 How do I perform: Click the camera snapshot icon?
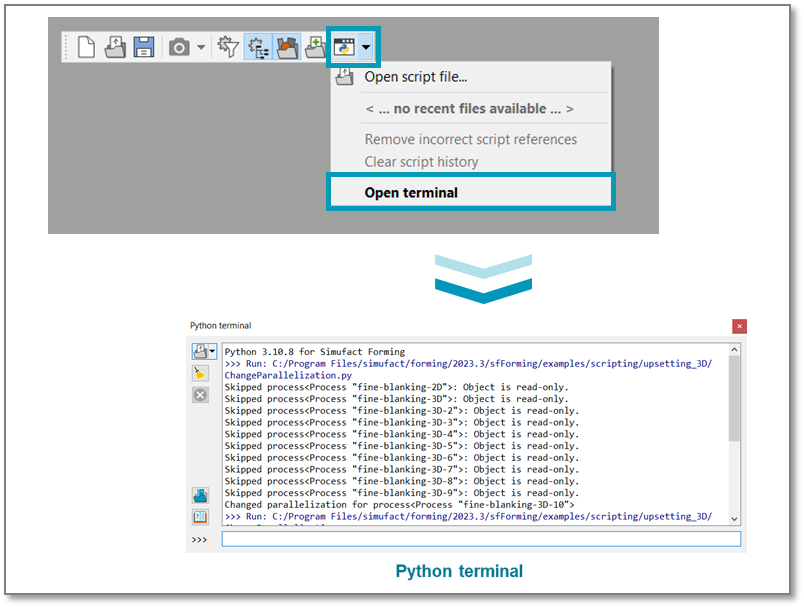(179, 47)
